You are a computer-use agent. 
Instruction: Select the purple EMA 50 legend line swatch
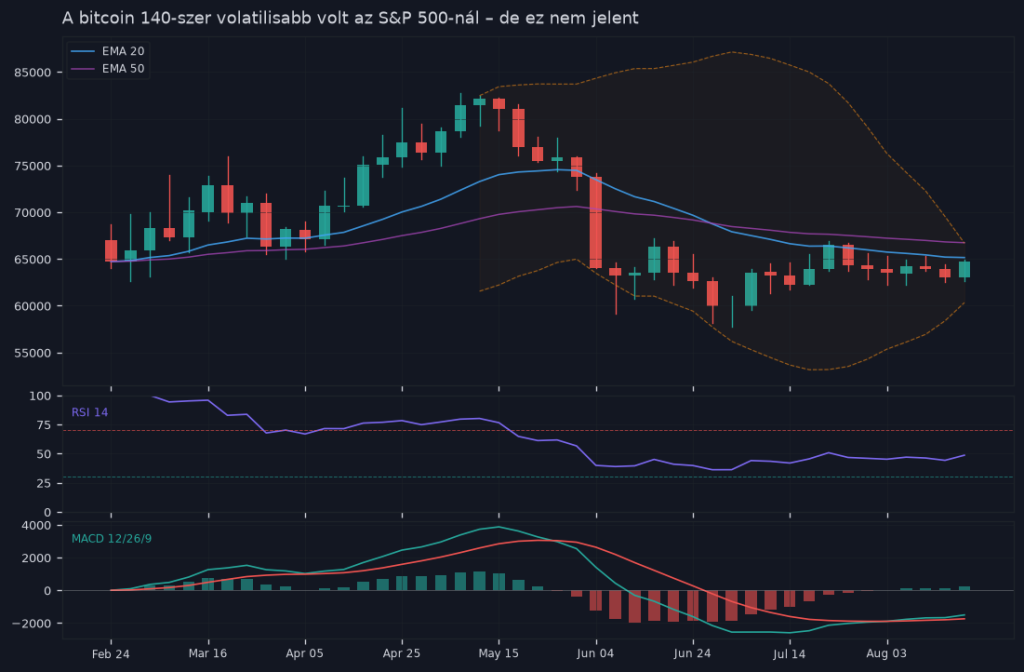pyautogui.click(x=83, y=69)
